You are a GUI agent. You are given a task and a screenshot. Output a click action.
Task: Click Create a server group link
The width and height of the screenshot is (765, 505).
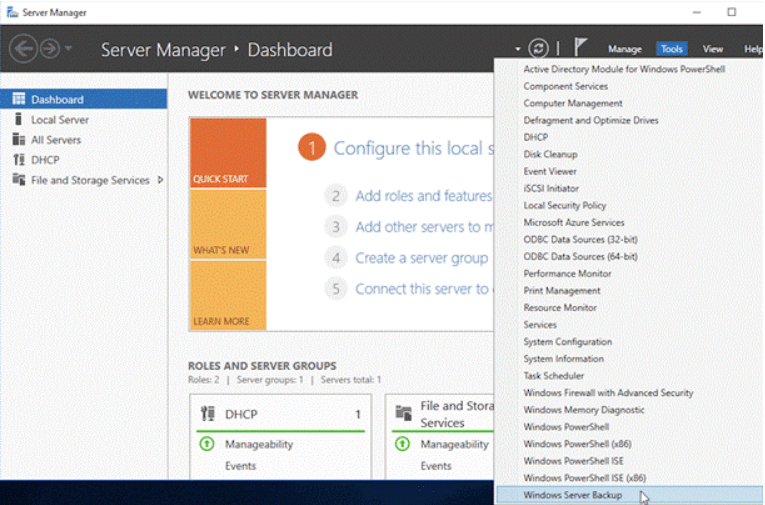[x=421, y=258]
